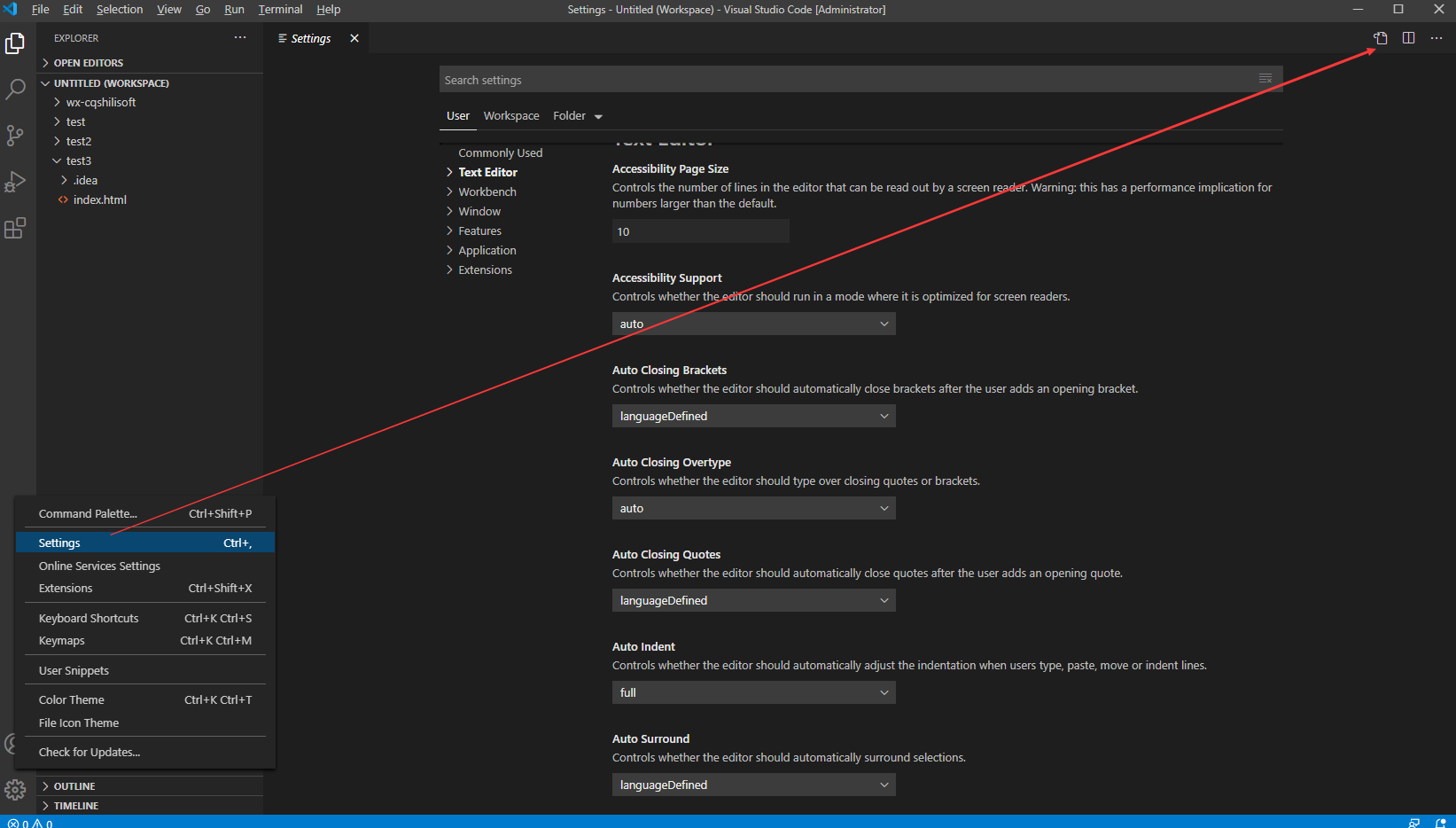Open the Source Control view
The height and width of the screenshot is (828, 1456).
15,135
